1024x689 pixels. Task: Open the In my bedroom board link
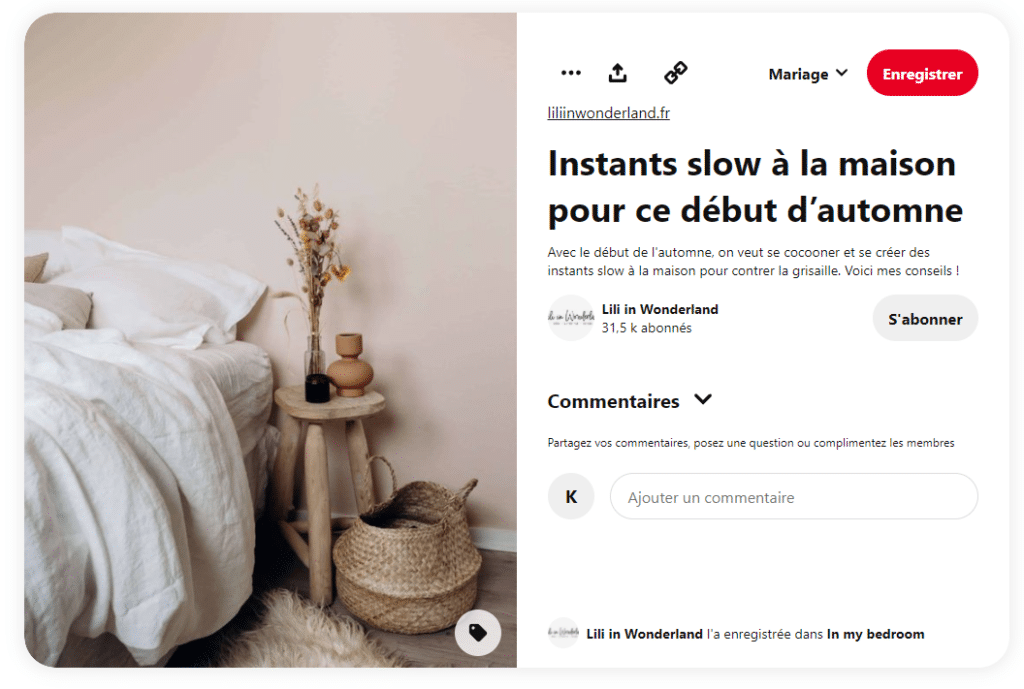[875, 633]
